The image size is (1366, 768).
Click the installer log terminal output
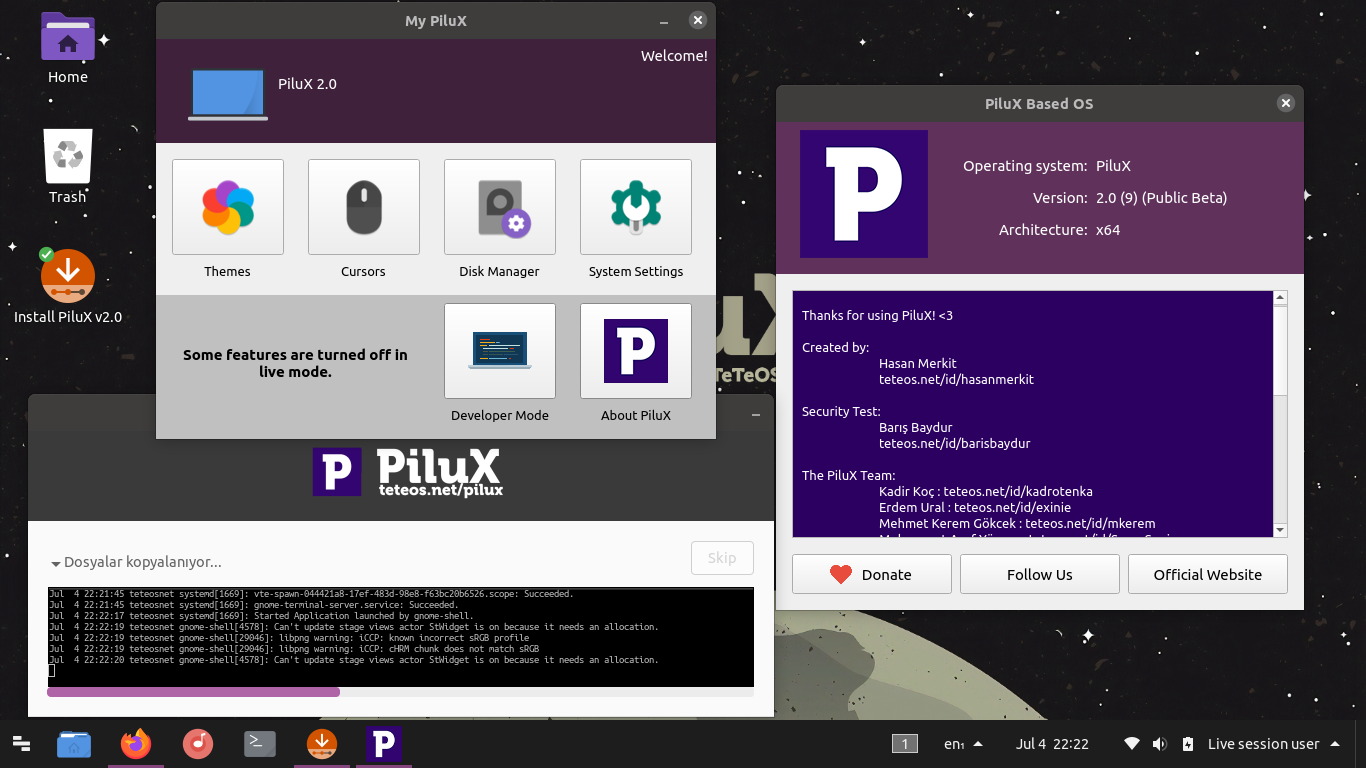point(400,637)
